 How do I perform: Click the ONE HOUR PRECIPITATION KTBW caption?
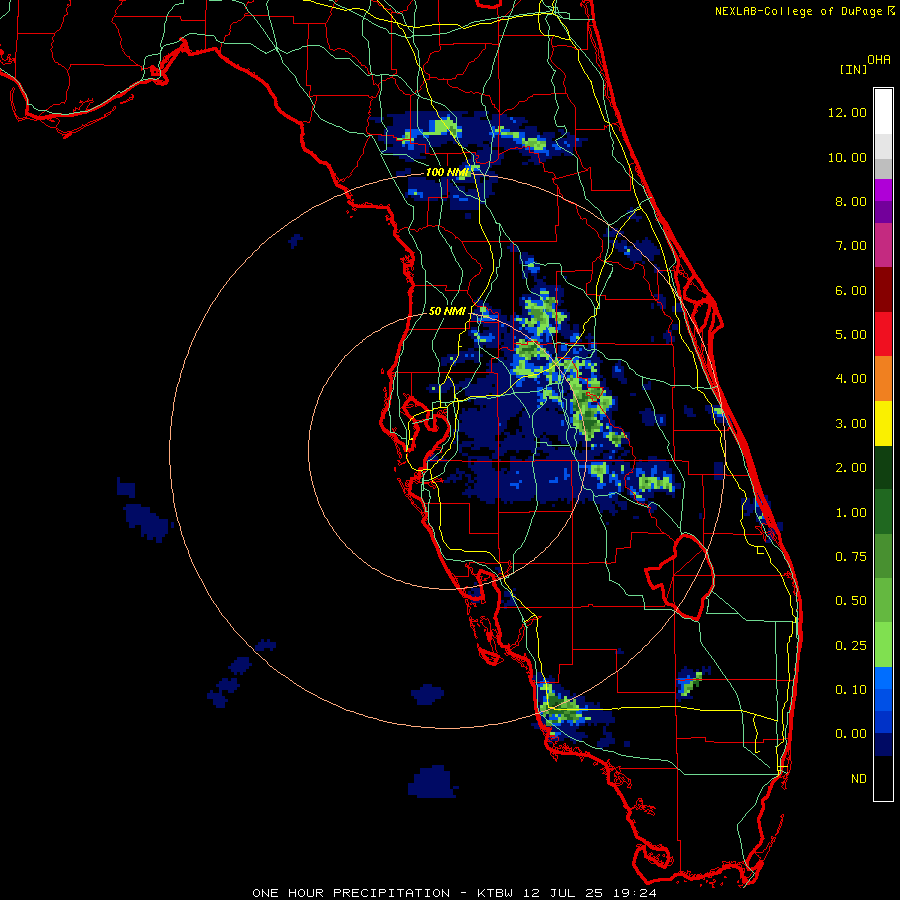click(x=454, y=893)
